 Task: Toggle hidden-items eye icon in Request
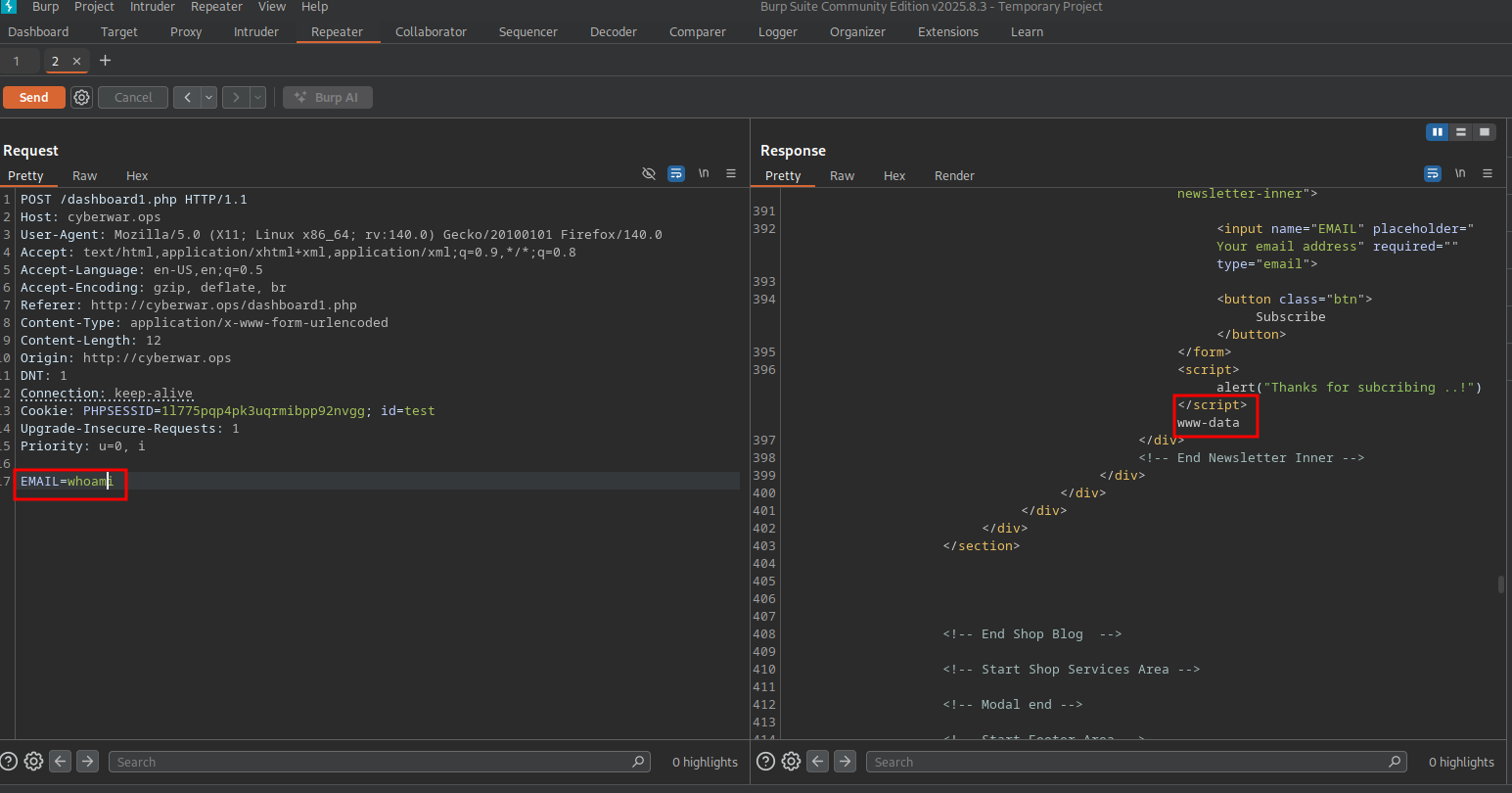point(648,173)
